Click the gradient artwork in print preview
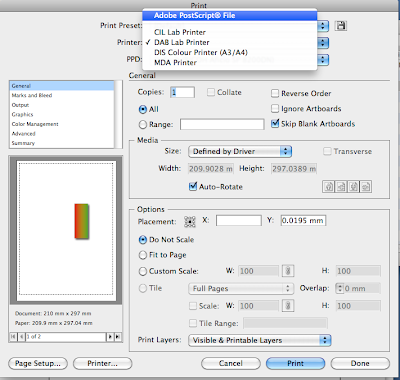Viewport: 400px width, 380px height. tap(82, 221)
